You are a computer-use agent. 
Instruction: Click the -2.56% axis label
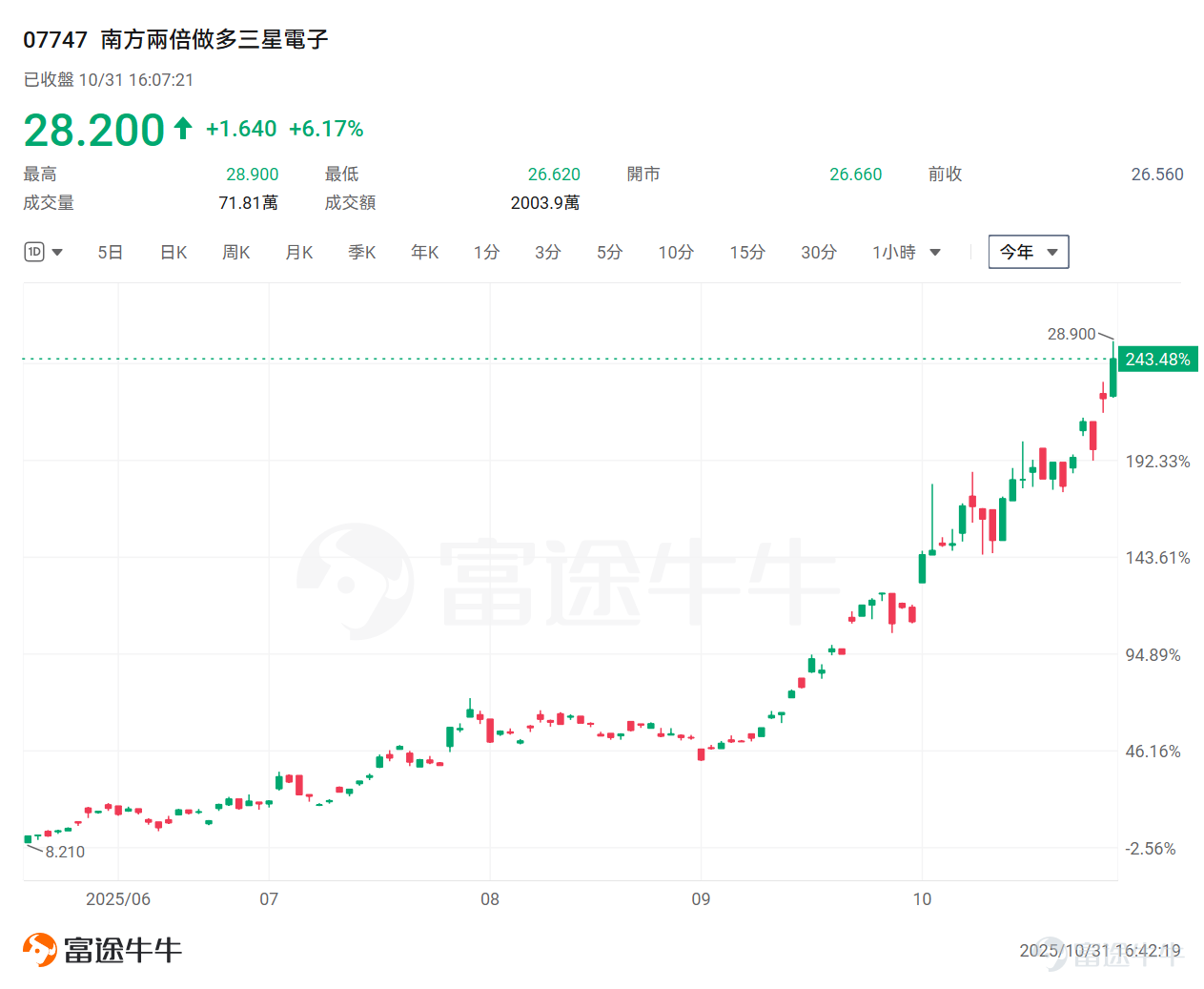1151,849
